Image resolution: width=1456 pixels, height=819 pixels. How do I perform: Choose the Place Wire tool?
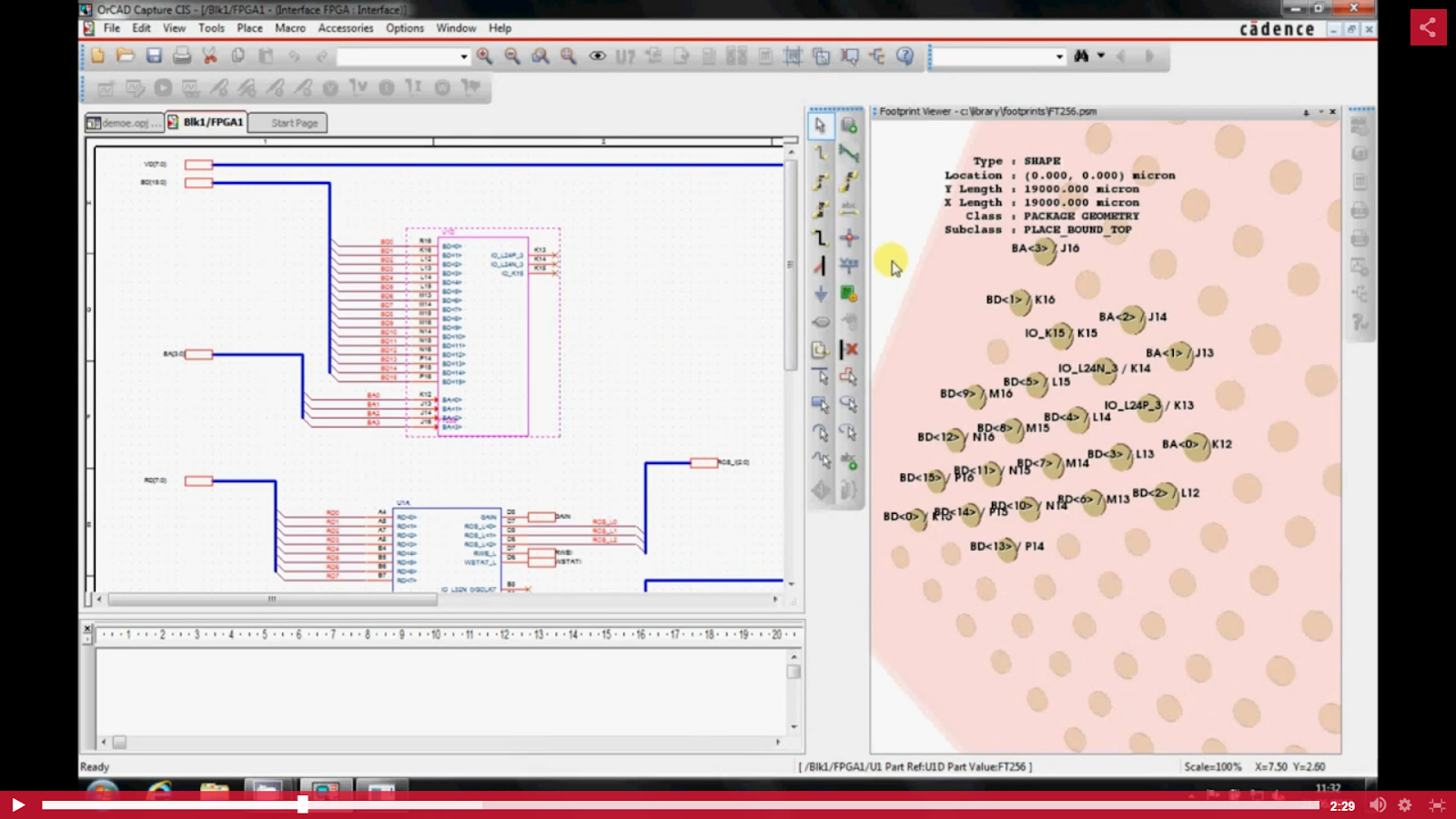point(820,154)
